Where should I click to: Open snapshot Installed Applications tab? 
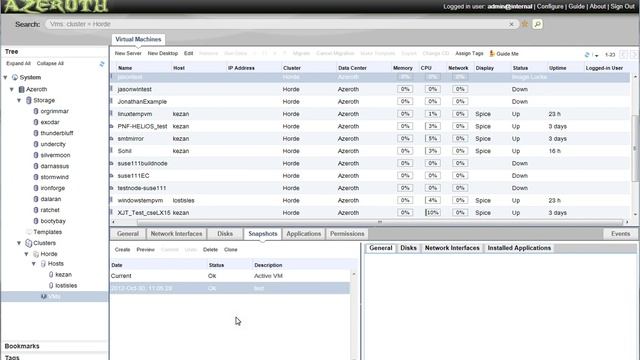519,248
